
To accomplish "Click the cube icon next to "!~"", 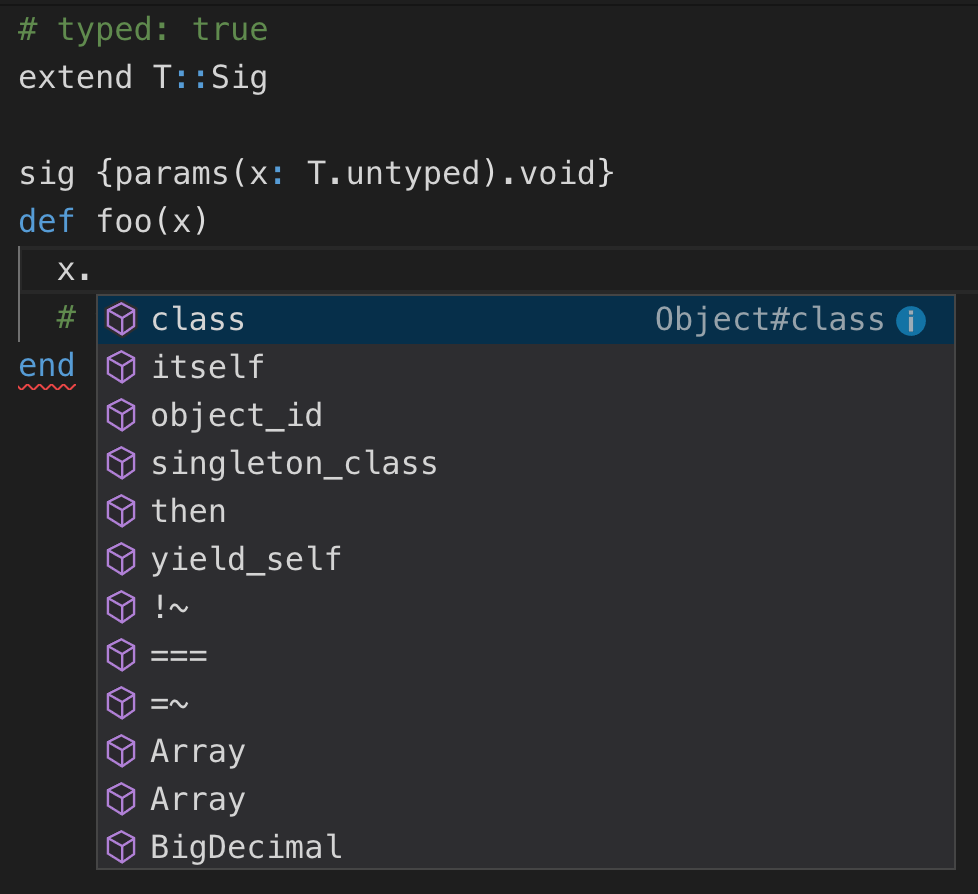I will click(121, 607).
